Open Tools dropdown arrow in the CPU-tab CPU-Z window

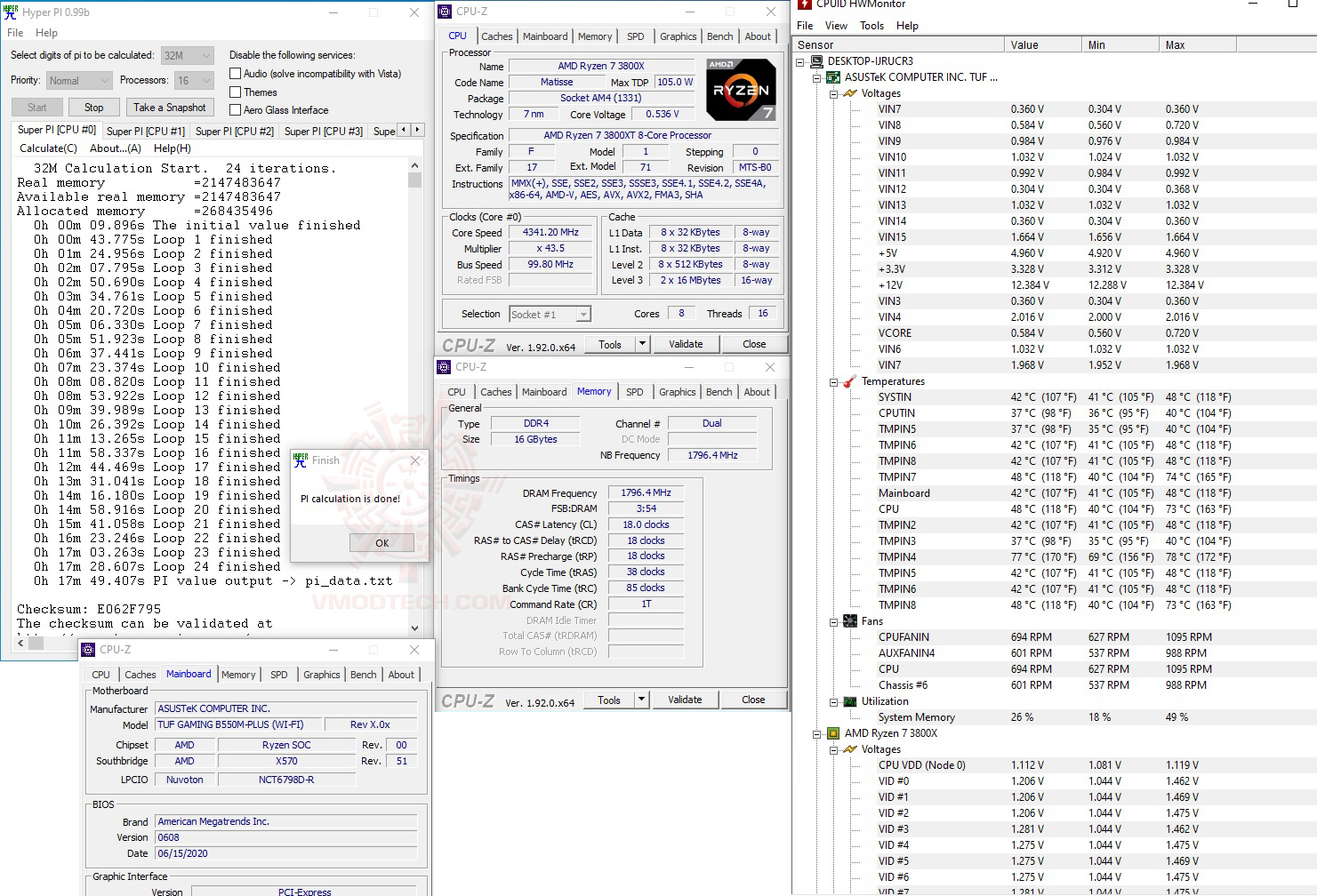click(x=642, y=344)
